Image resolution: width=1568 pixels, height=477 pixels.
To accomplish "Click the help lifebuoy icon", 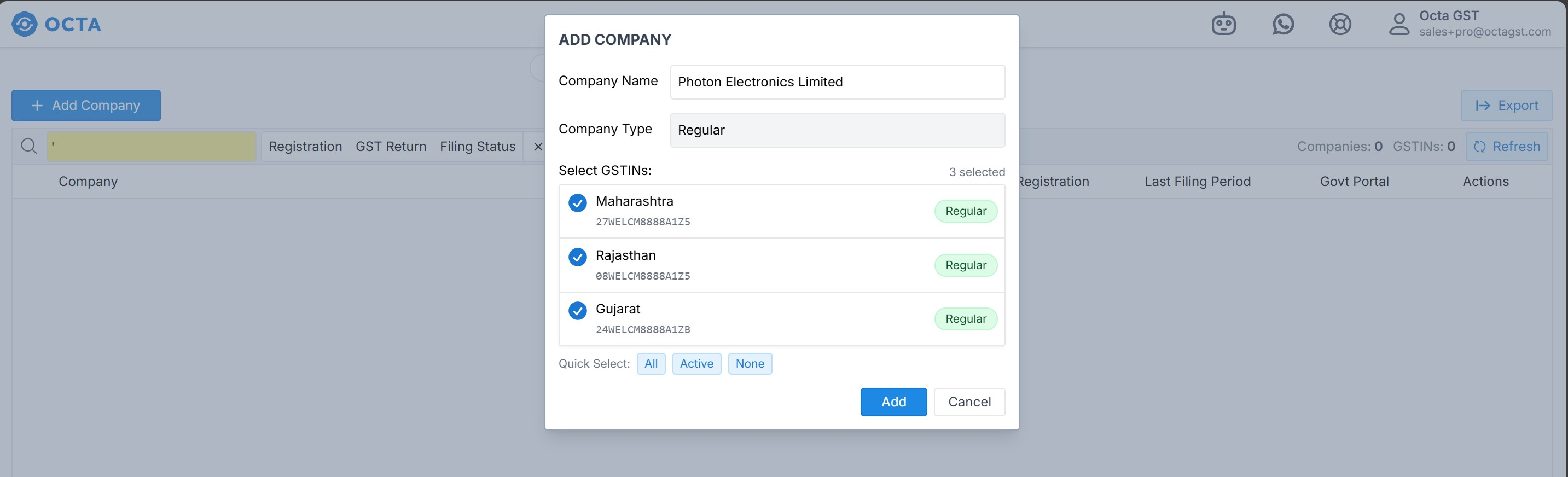I will pos(1340,24).
